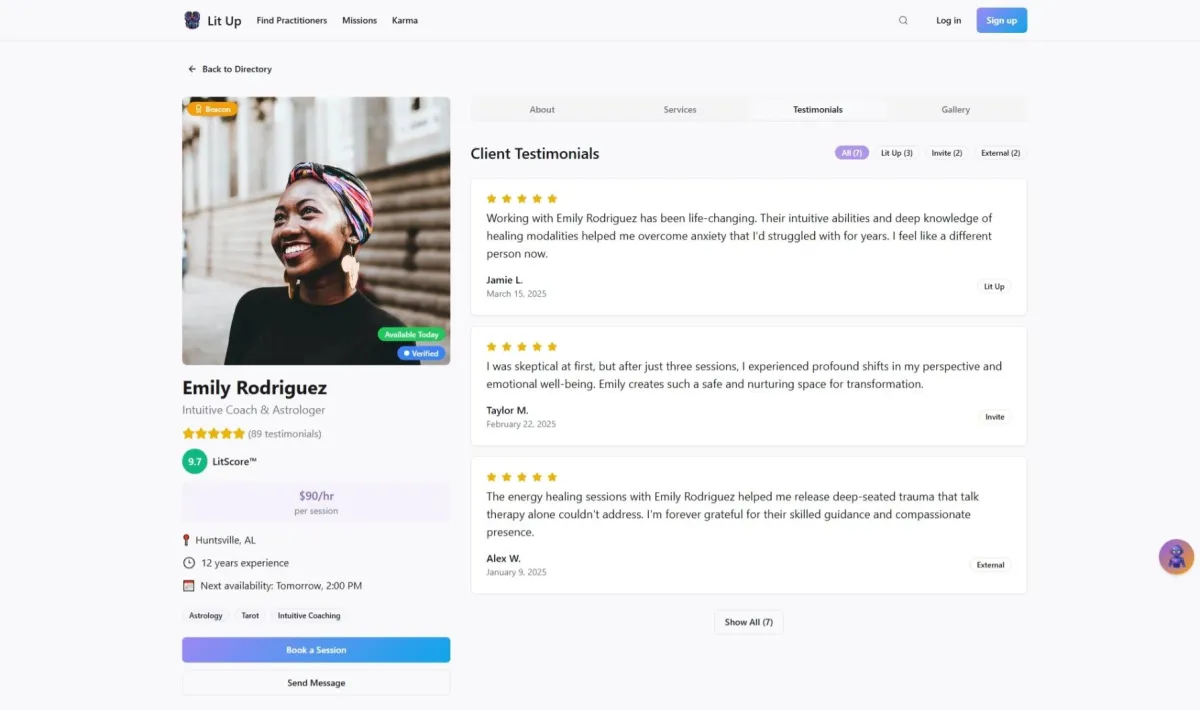
Task: Click the back arrow icon
Action: point(192,69)
